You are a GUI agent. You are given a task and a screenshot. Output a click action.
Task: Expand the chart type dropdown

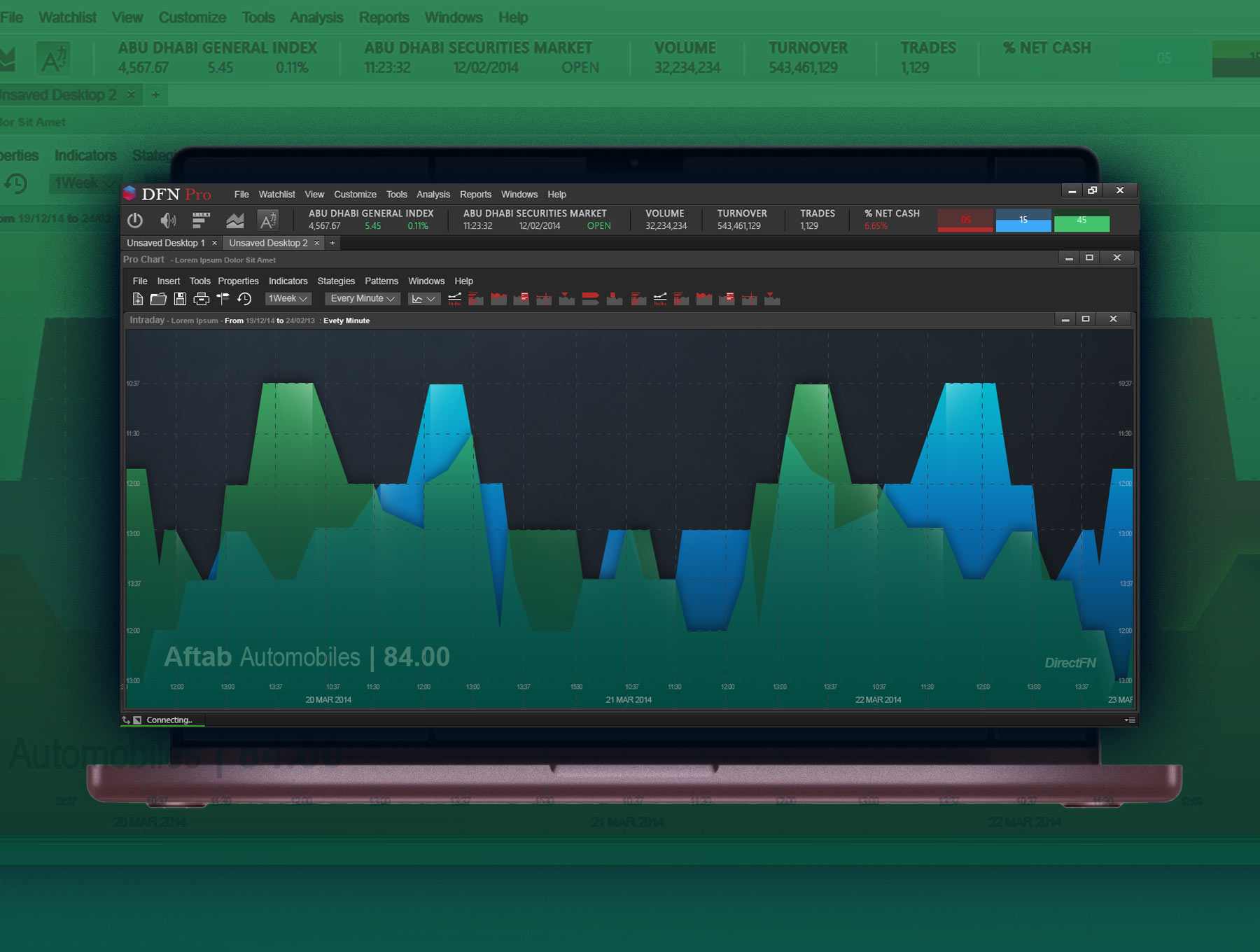pos(423,299)
